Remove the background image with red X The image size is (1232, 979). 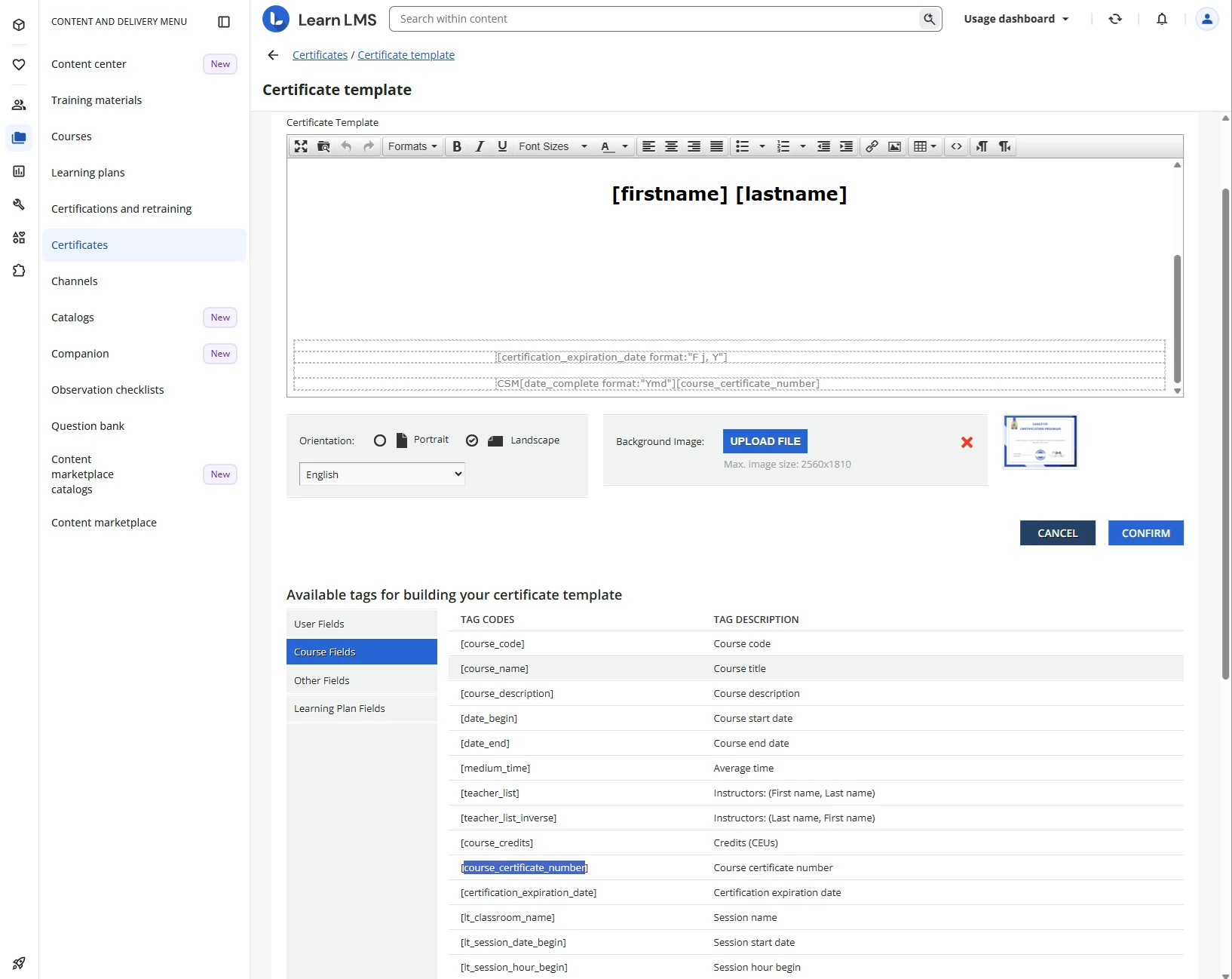[x=967, y=443]
